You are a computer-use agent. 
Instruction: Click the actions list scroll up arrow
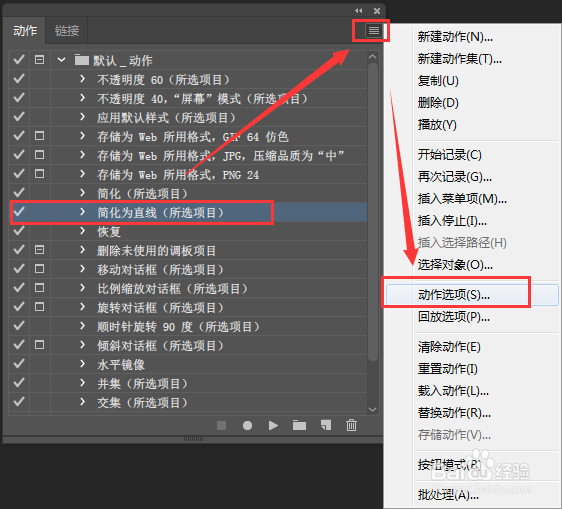click(x=372, y=57)
